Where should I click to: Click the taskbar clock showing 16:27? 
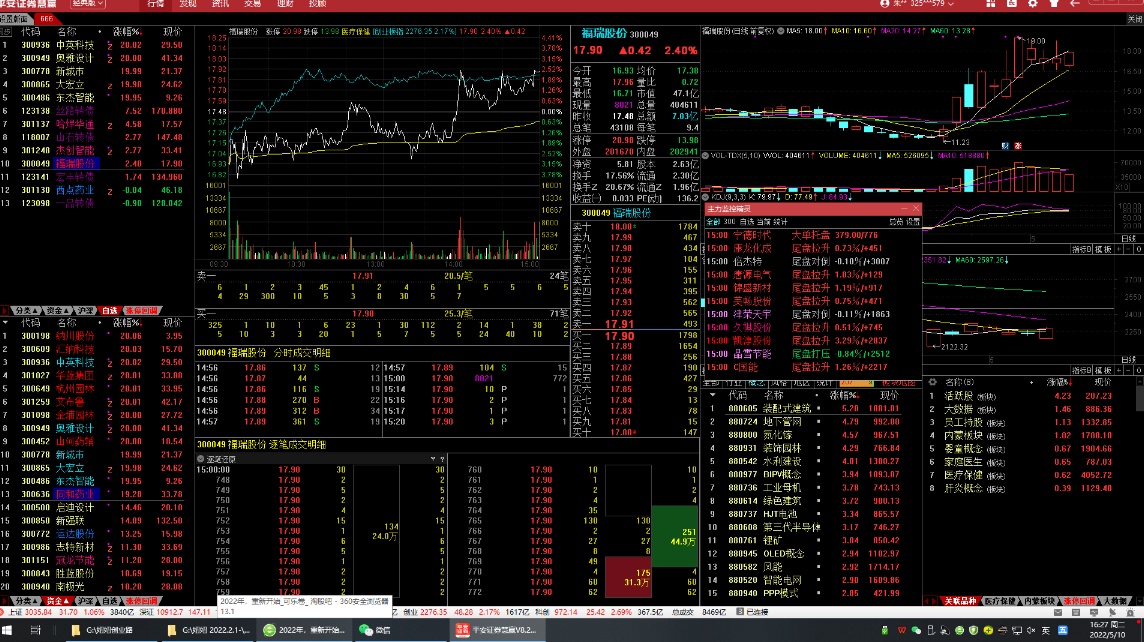pos(1108,630)
